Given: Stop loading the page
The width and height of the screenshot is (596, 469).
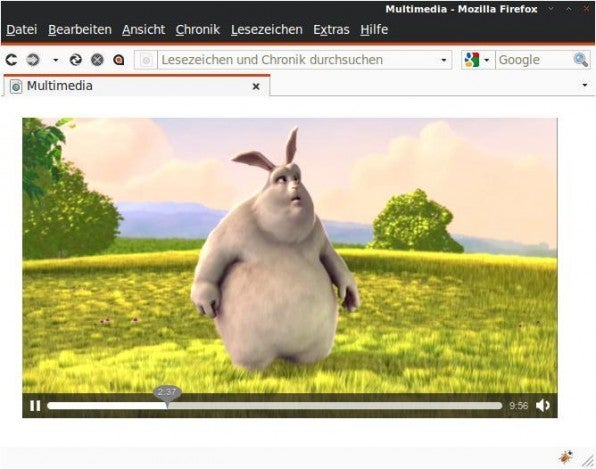Looking at the screenshot, I should (97, 60).
